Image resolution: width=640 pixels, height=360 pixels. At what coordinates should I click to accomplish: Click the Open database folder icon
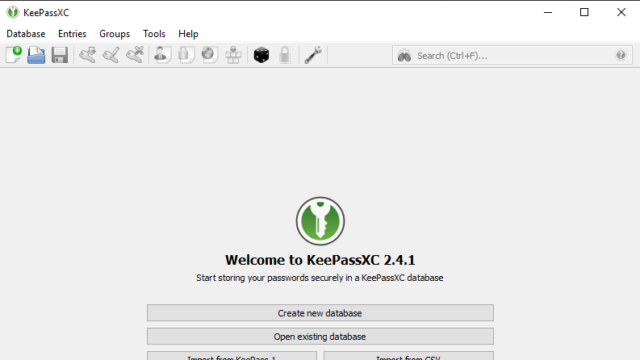tap(36, 55)
